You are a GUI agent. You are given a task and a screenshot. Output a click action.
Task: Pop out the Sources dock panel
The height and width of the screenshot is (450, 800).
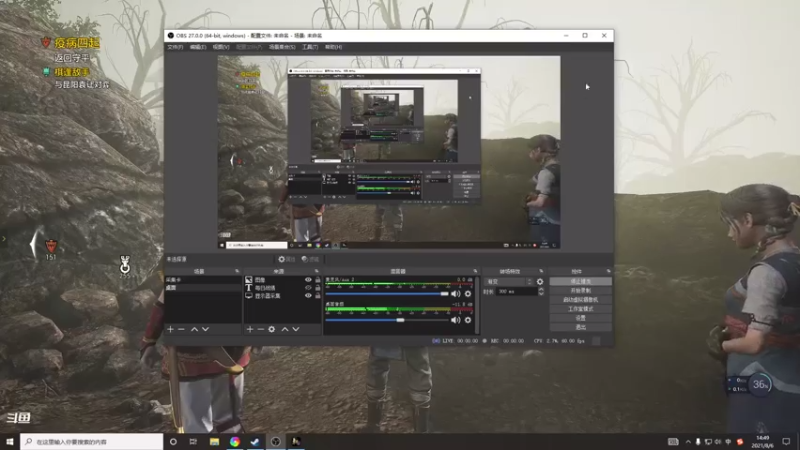[x=316, y=271]
